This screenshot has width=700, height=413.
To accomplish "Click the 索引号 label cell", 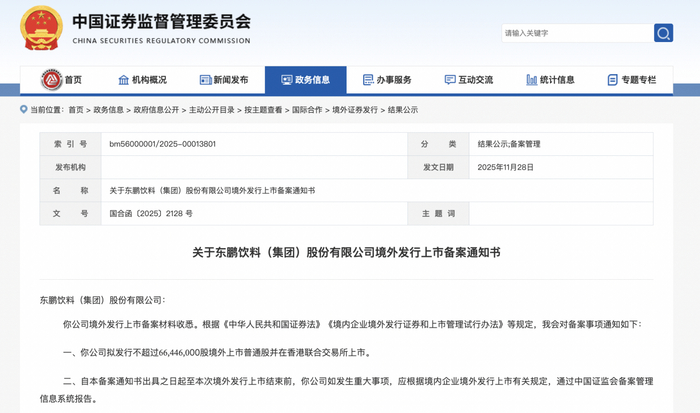I will coord(71,144).
